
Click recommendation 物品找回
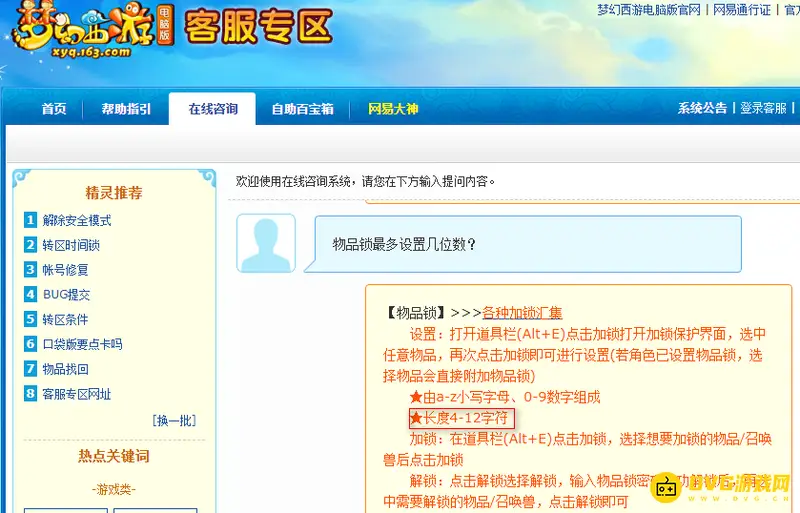(x=65, y=369)
